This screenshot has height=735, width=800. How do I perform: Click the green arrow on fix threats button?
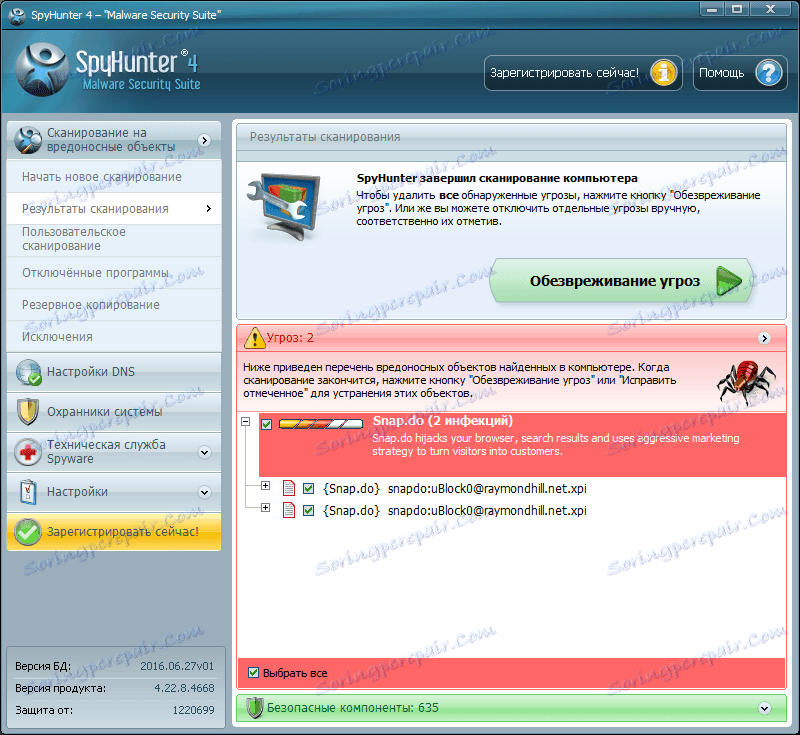point(729,281)
